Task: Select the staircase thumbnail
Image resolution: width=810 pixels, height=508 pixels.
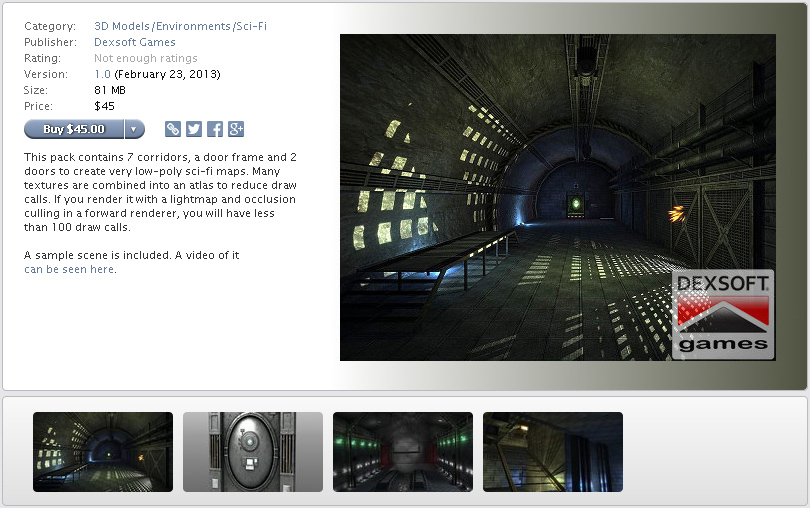Action: pyautogui.click(x=553, y=452)
